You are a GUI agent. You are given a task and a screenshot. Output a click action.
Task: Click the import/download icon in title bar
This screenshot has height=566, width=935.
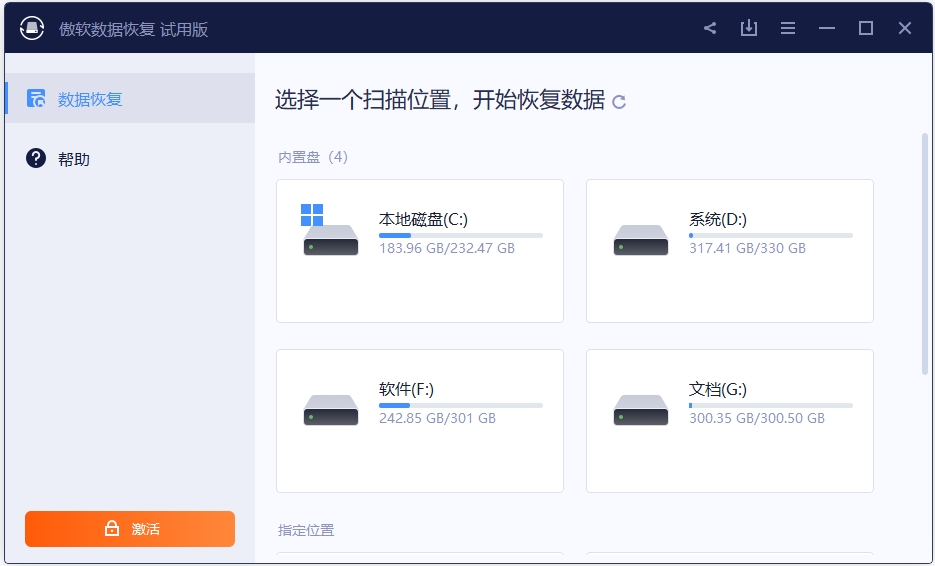(x=749, y=28)
